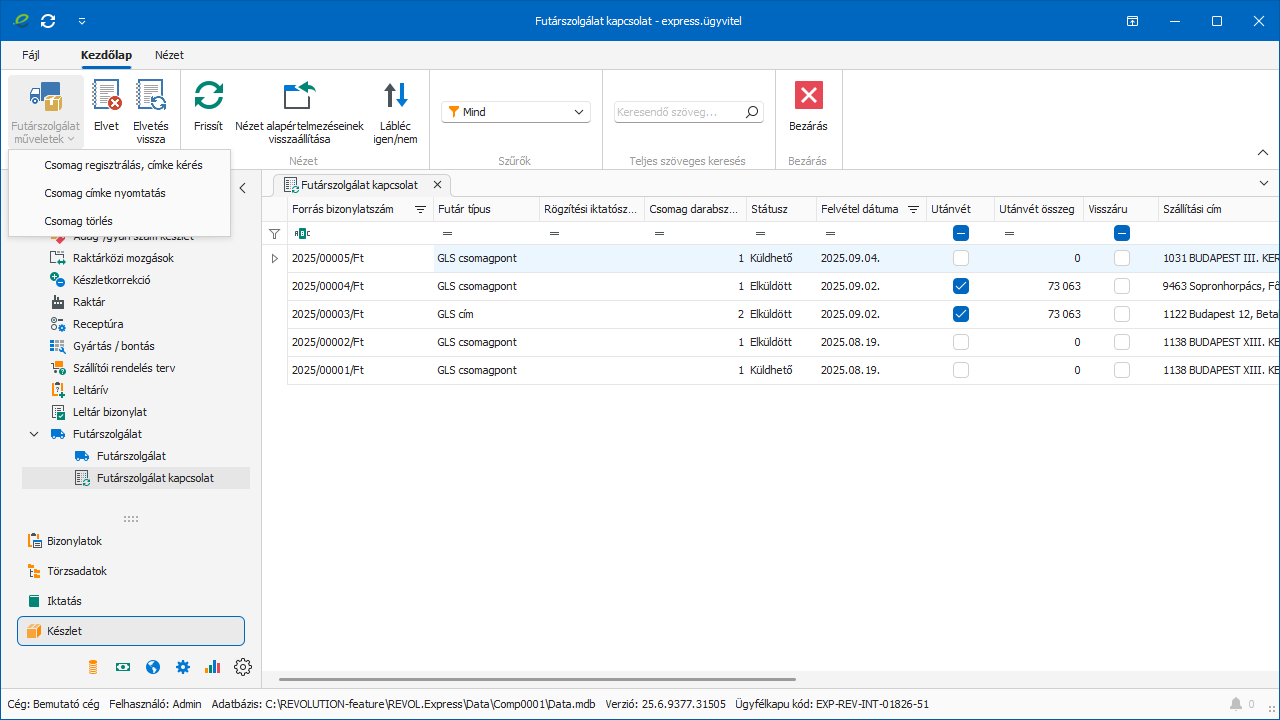This screenshot has height=720, width=1280.
Task: Switch to the Nézet ribbon tab
Action: pyautogui.click(x=169, y=55)
